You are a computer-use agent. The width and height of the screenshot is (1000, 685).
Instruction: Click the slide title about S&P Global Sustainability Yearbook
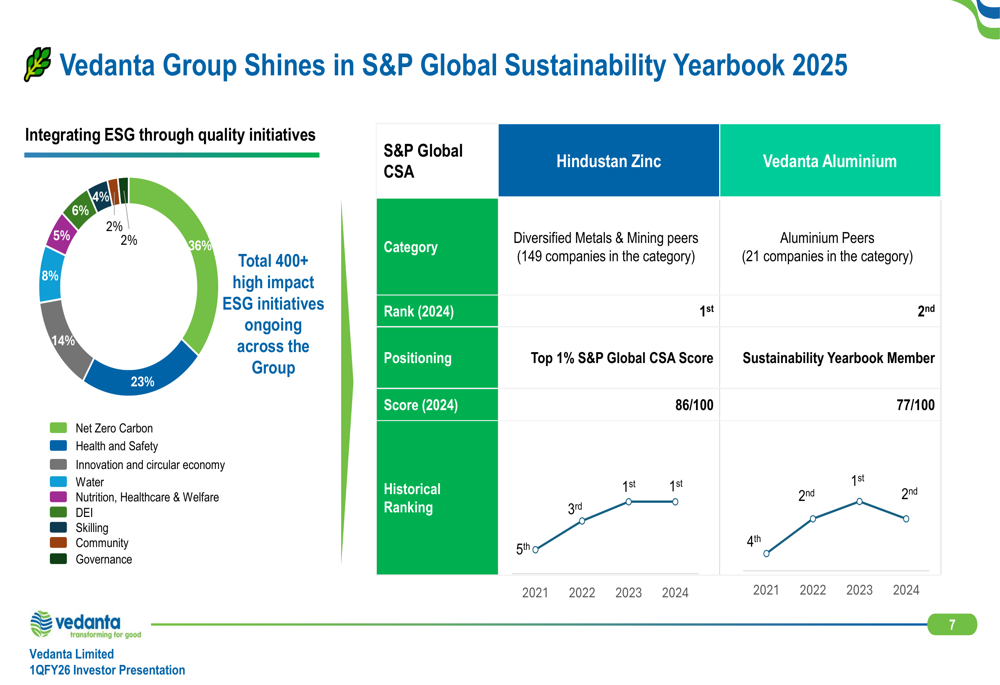click(453, 65)
